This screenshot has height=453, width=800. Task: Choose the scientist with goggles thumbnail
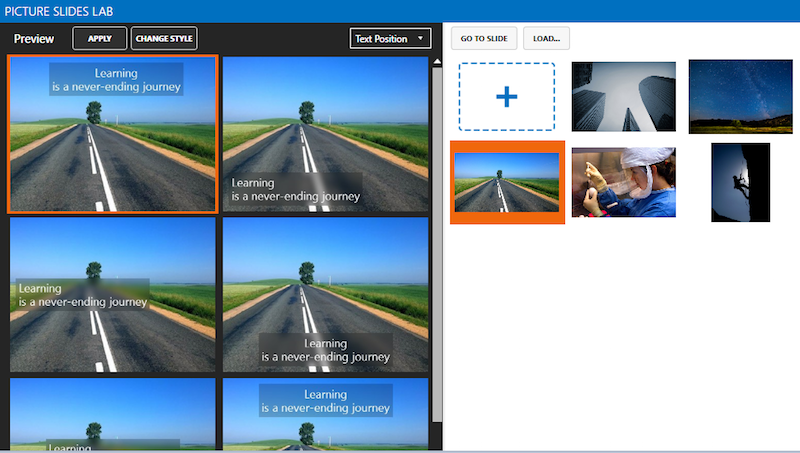coord(623,182)
